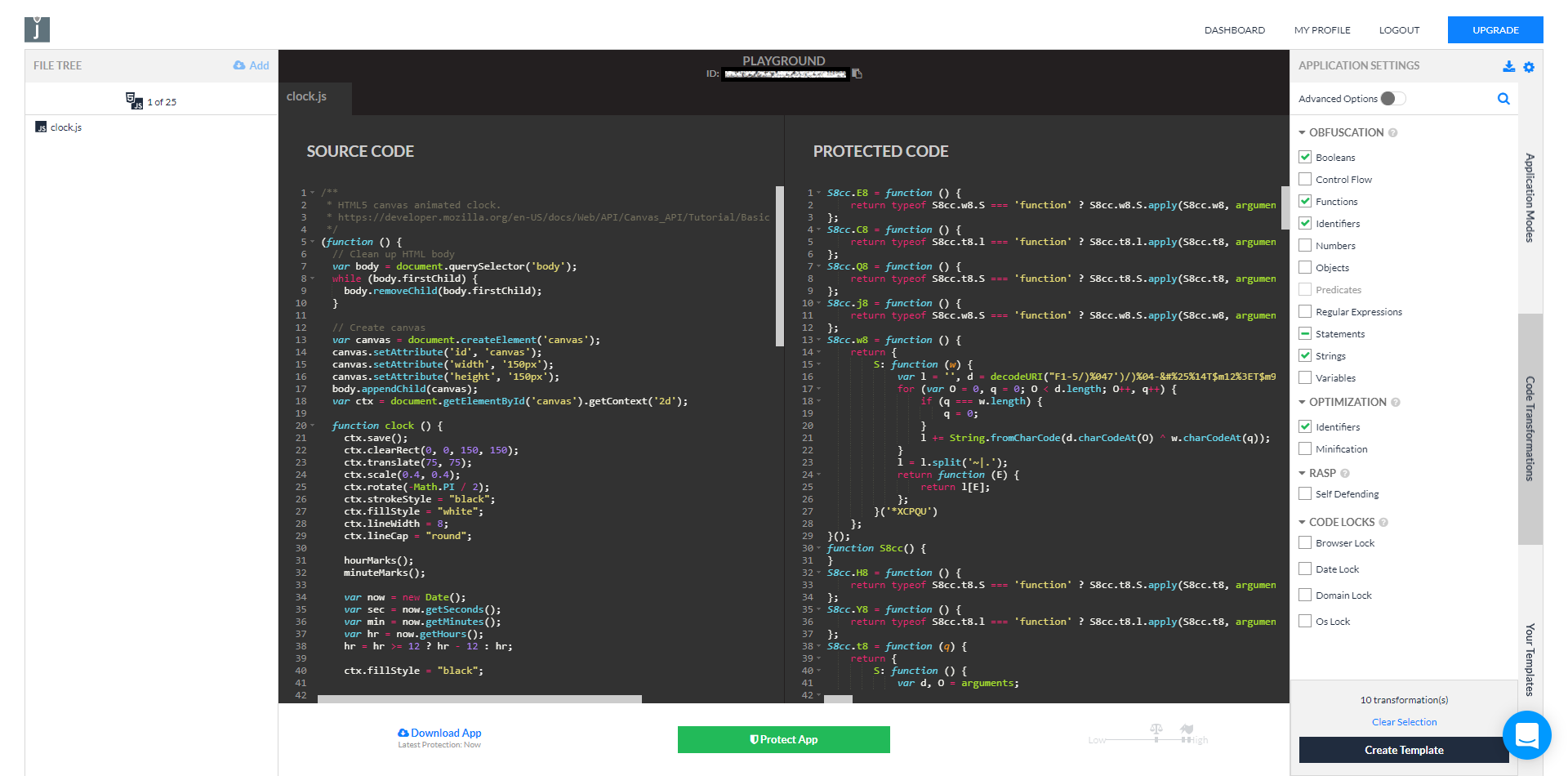Toggle the Advanced Options switch
The height and width of the screenshot is (776, 1568).
pos(1393,99)
